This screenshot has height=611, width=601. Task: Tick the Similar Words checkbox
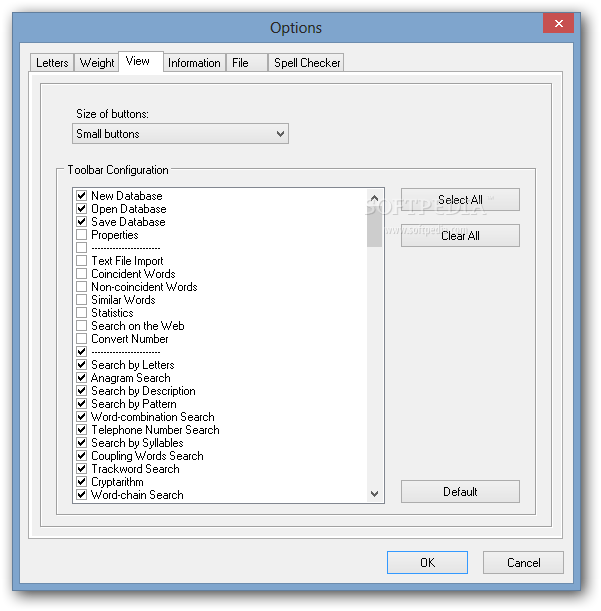pos(81,300)
